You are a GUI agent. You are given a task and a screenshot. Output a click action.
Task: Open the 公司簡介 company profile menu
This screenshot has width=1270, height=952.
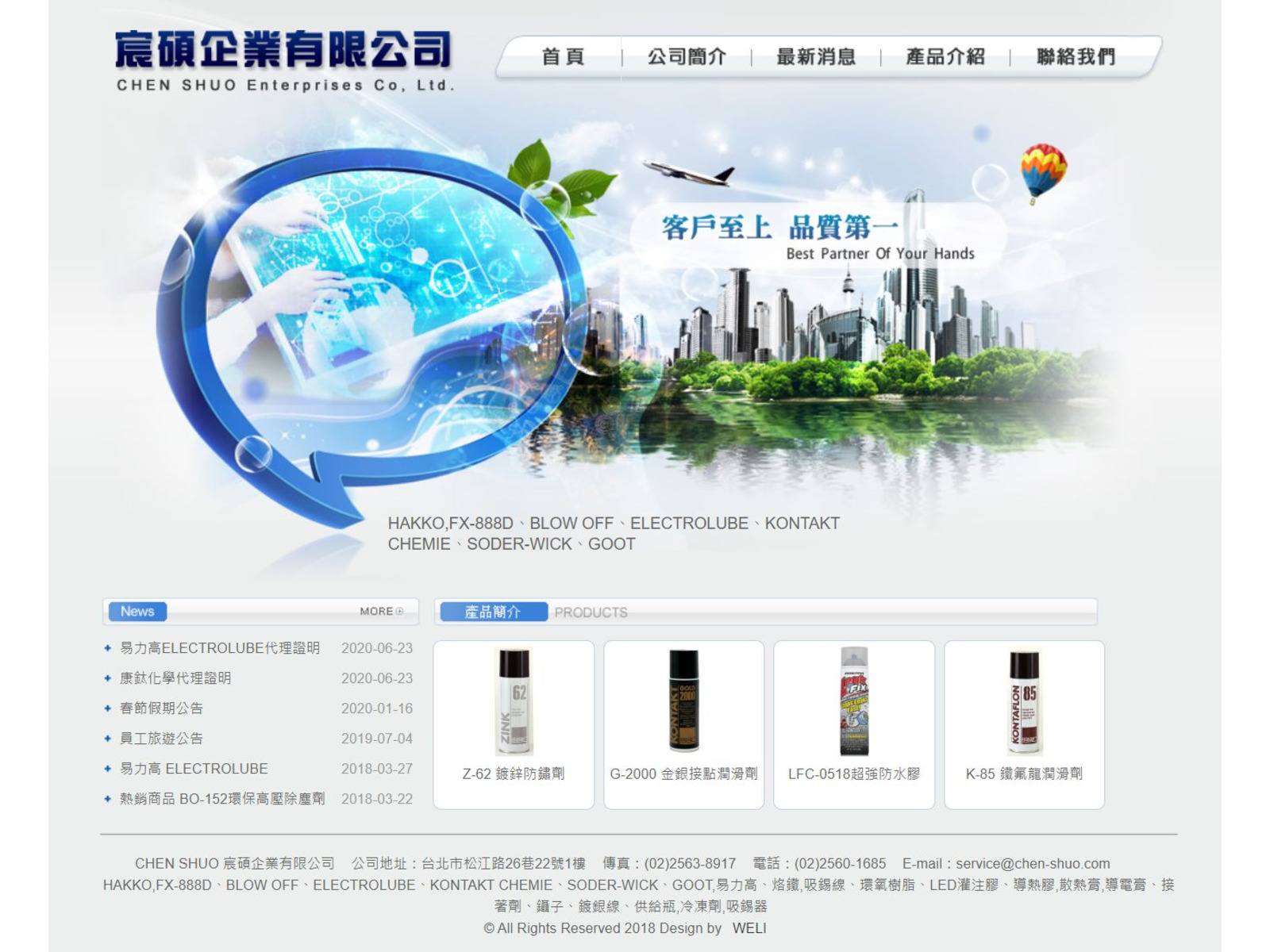tap(687, 57)
